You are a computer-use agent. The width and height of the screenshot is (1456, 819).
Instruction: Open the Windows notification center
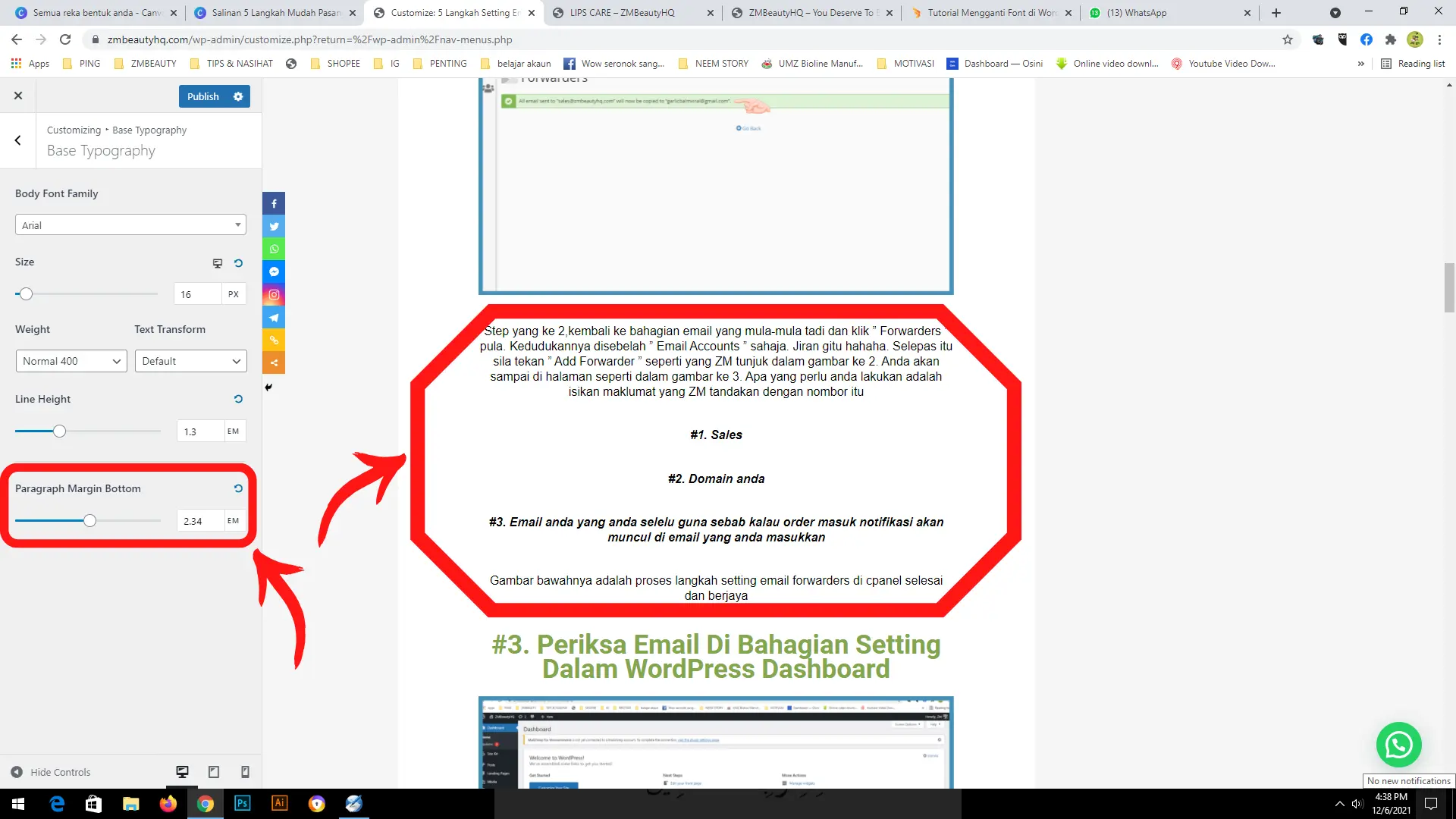1431,804
